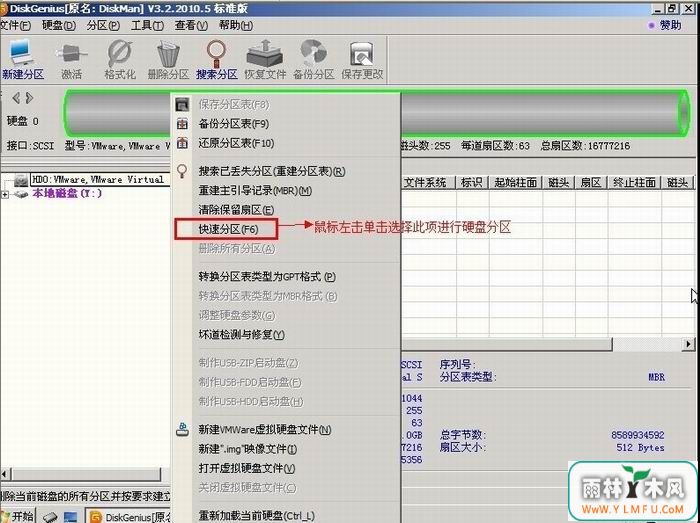Click the 起始柱面 column header
The image size is (700, 523).
pos(515,183)
